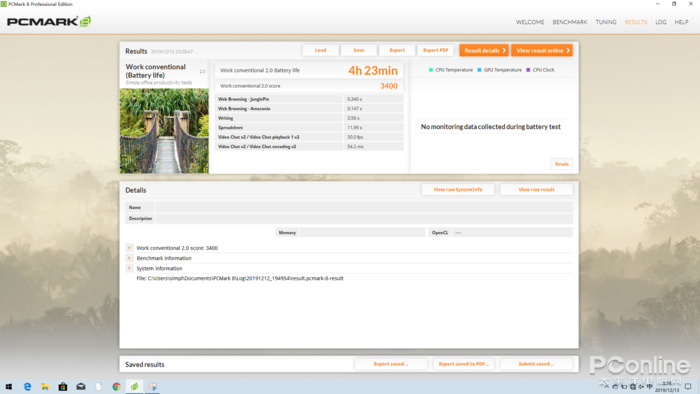Select the Spreadsheet result row
The height and width of the screenshot is (394, 700).
(309, 128)
